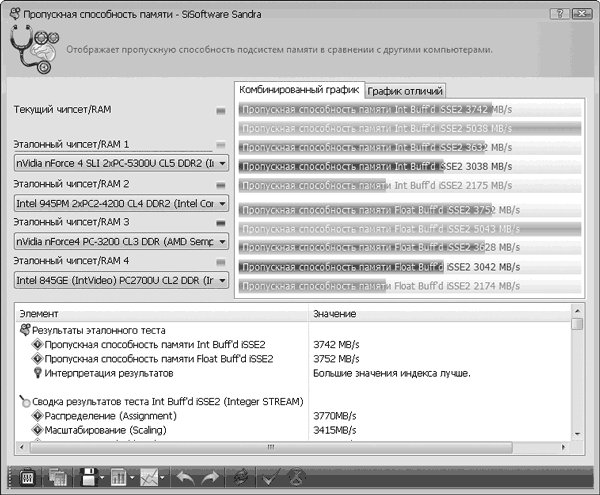This screenshot has height=495, width=600.
Task: Click the save floppy disk icon
Action: click(89, 477)
